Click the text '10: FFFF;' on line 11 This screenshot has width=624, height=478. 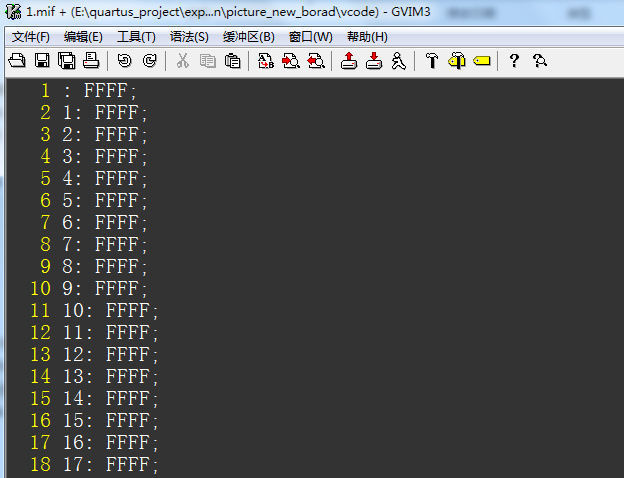110,310
